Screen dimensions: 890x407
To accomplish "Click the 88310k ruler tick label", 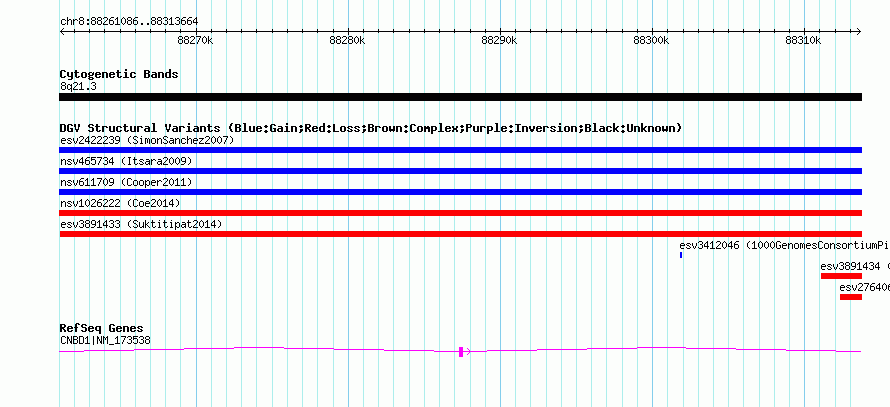I will point(804,41).
